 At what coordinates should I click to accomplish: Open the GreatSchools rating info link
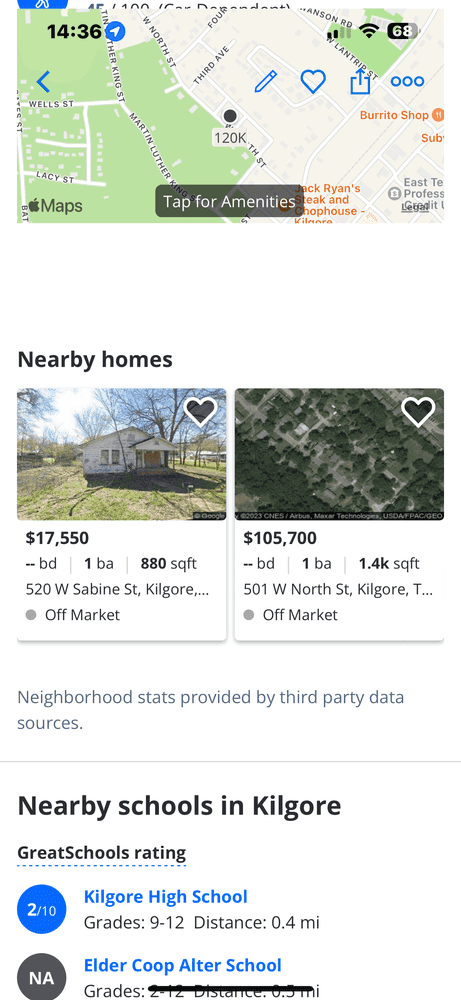[x=101, y=853]
